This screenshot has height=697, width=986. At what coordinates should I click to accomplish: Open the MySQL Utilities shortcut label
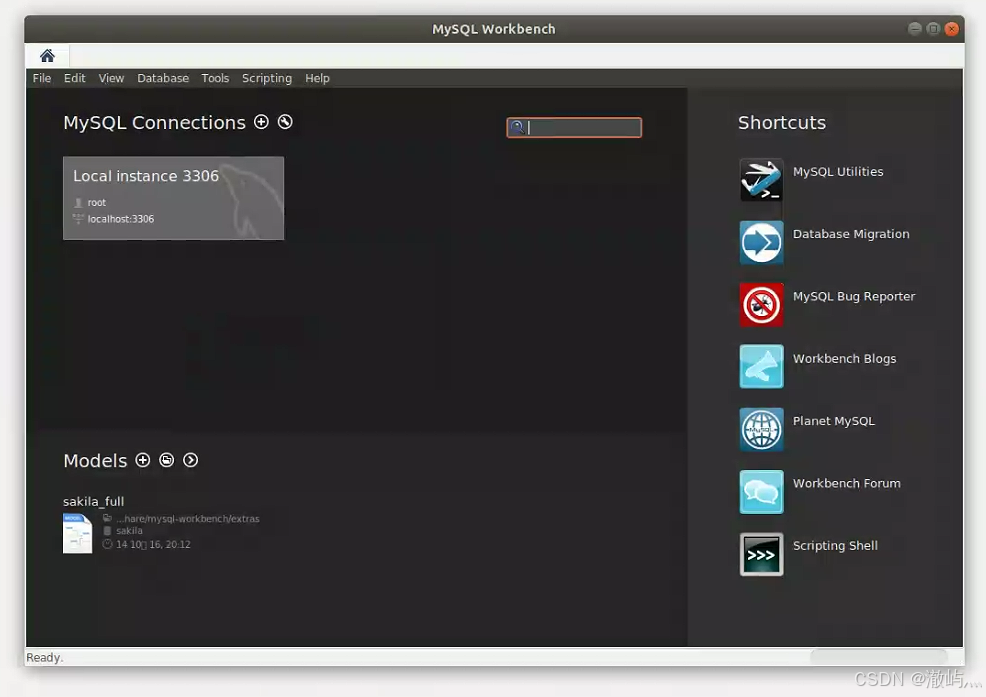point(838,172)
